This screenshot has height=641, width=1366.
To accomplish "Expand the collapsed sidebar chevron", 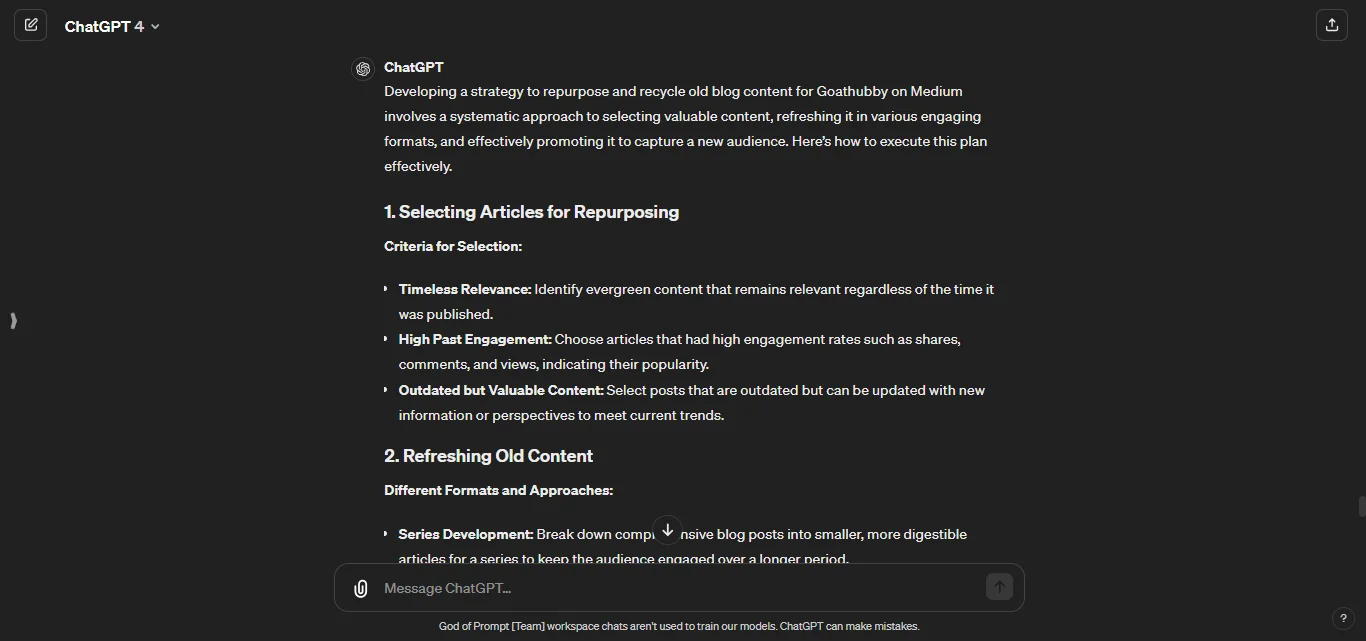I will [x=13, y=321].
